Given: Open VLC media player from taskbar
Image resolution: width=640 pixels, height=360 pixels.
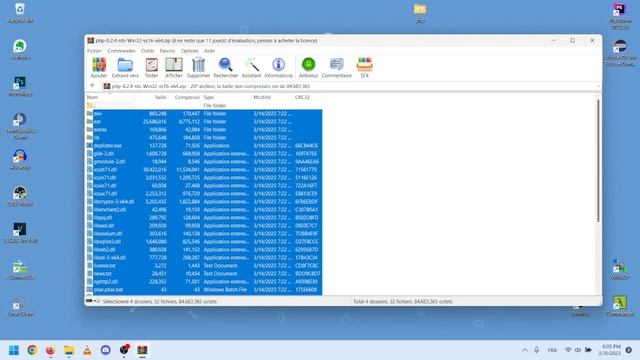Looking at the screenshot, I should [87, 350].
